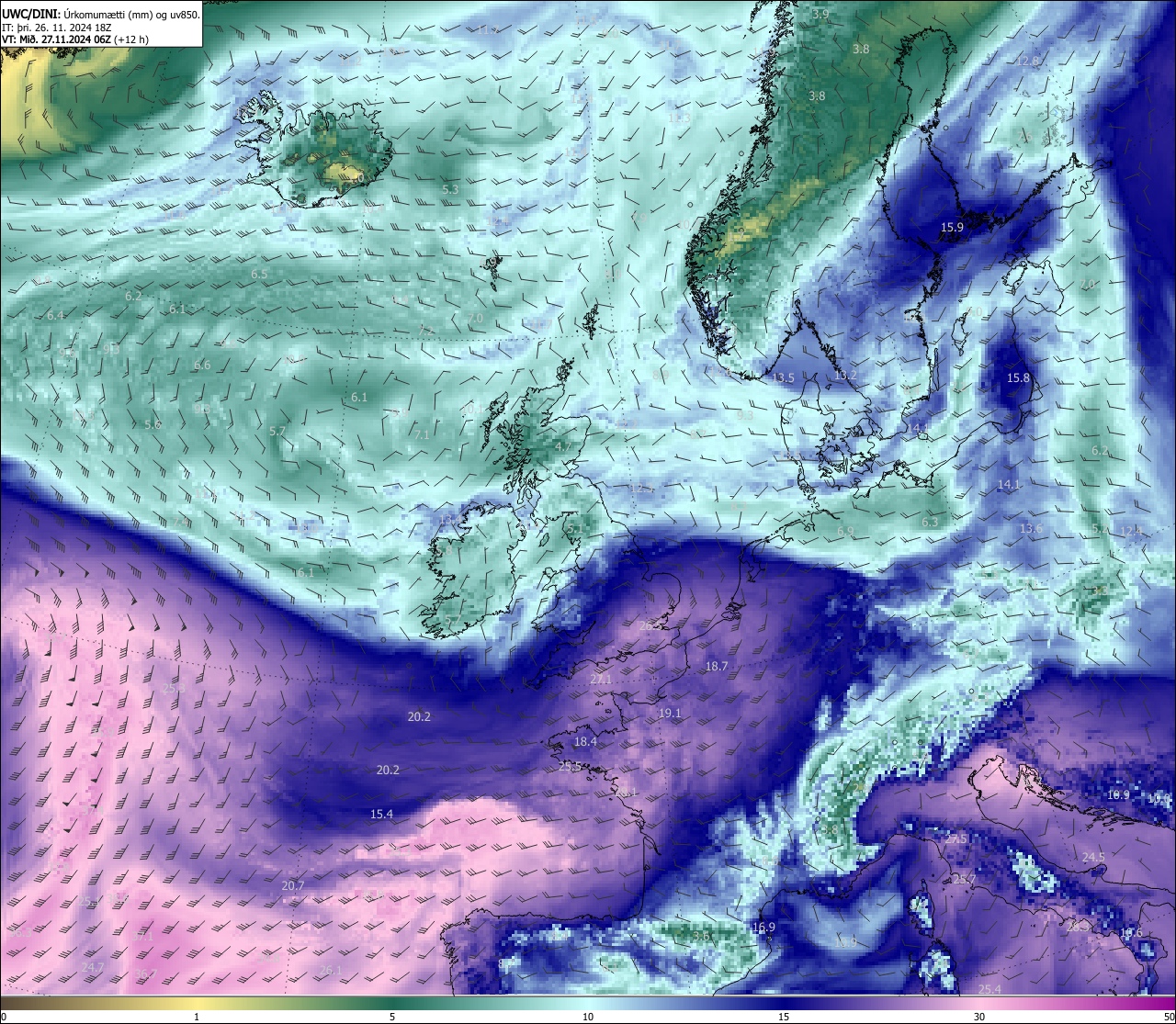Click the 27.1 value label
1176x1024 pixels.
click(x=600, y=680)
